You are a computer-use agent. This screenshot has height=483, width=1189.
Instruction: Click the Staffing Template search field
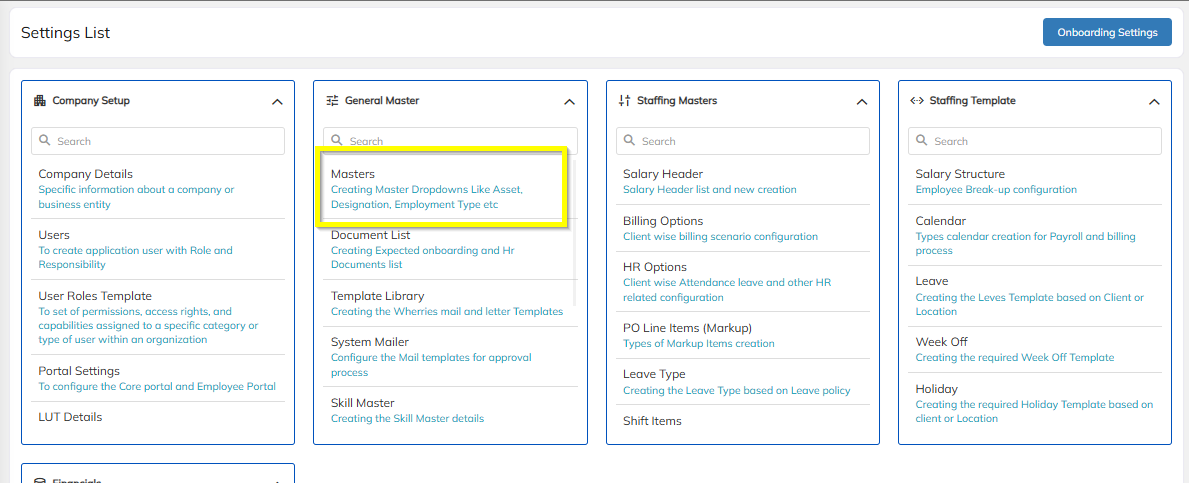1034,141
